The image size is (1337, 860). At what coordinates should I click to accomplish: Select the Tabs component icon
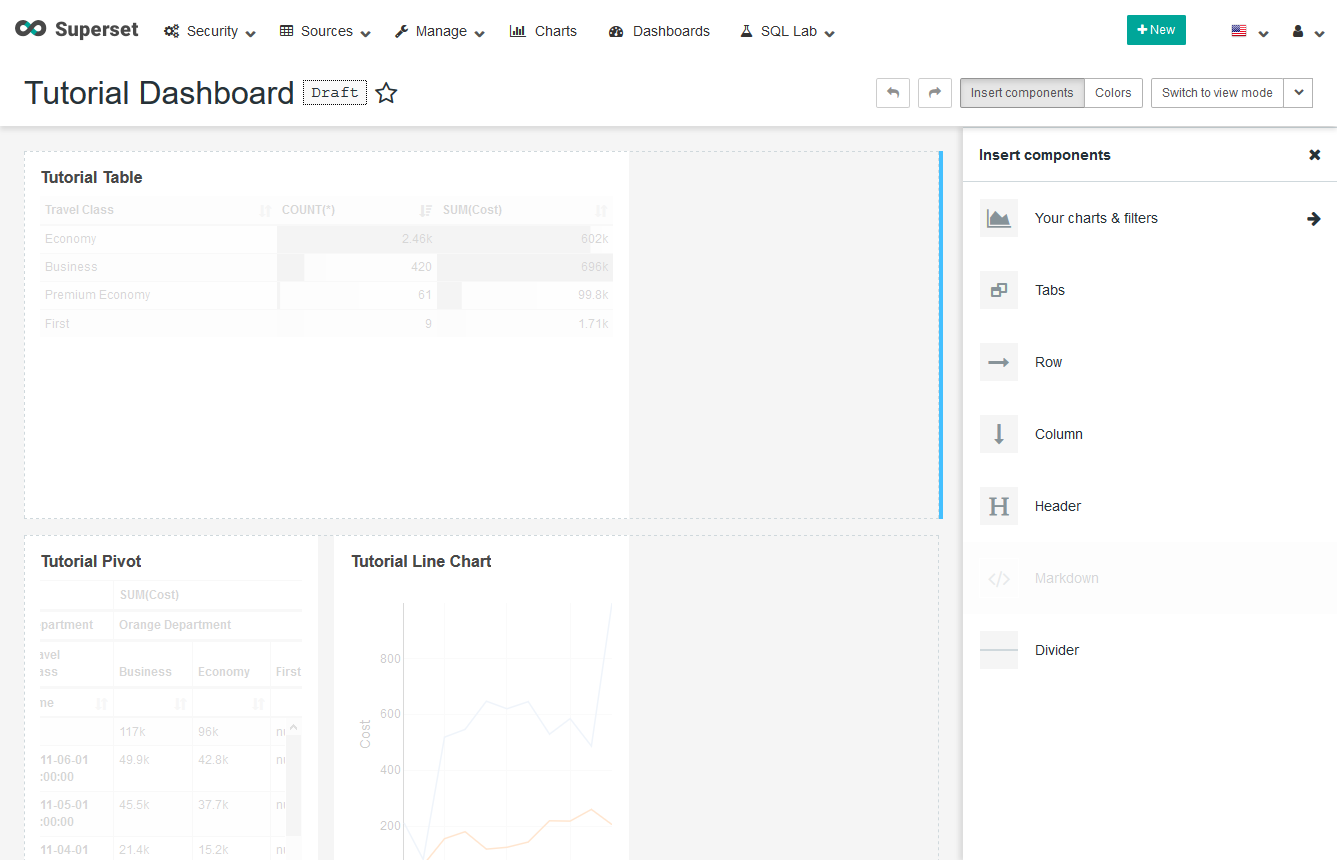click(998, 290)
